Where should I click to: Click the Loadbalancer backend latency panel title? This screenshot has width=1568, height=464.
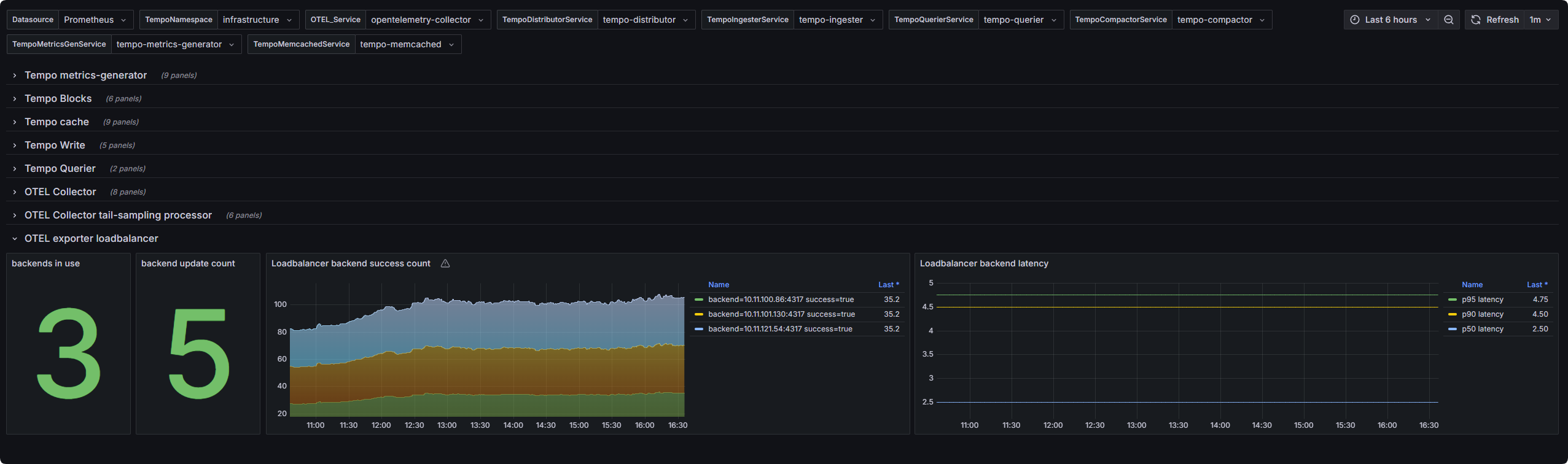[x=984, y=263]
